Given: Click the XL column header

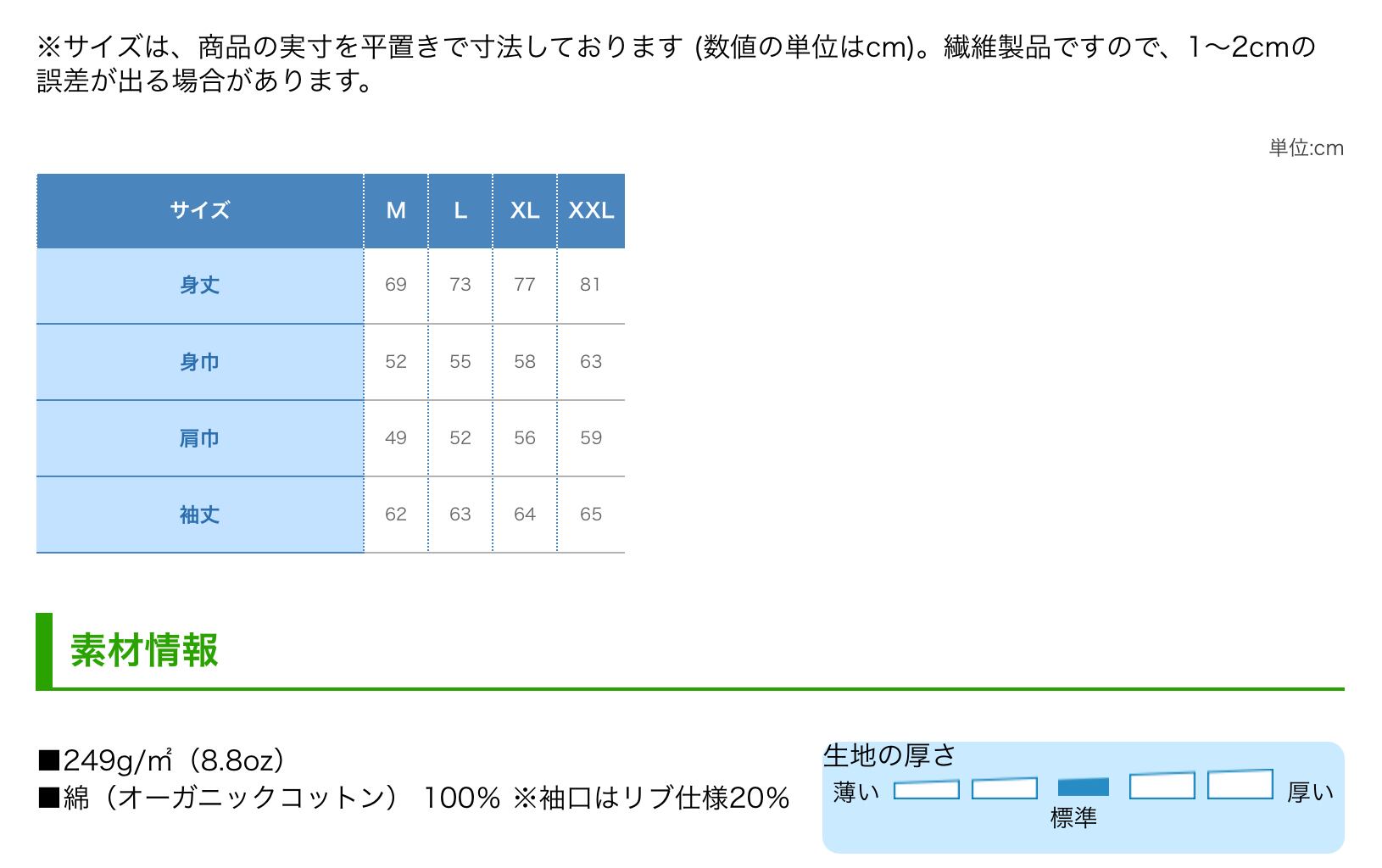Looking at the screenshot, I should [525, 210].
